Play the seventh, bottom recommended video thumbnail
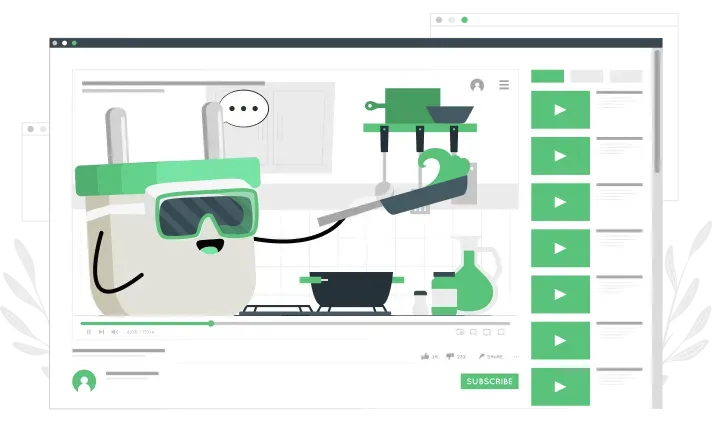This screenshot has width=712, height=436. coord(560,387)
